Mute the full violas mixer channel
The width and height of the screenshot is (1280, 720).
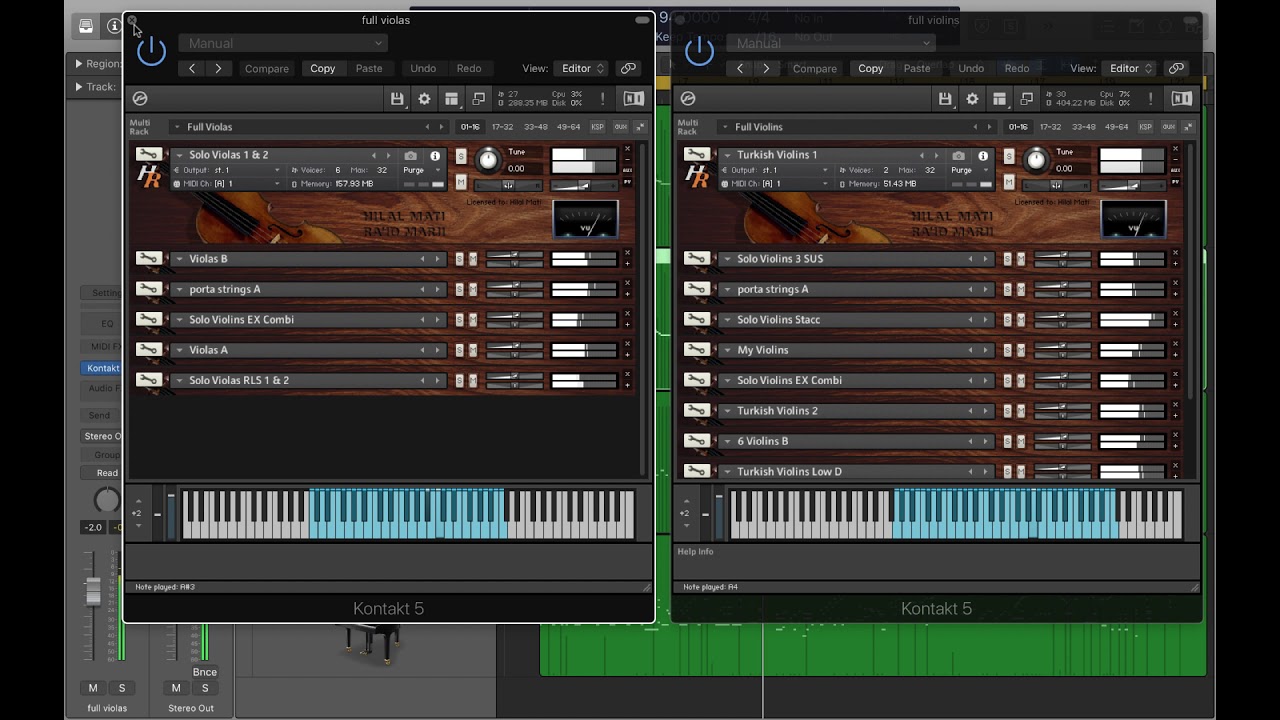(x=93, y=688)
